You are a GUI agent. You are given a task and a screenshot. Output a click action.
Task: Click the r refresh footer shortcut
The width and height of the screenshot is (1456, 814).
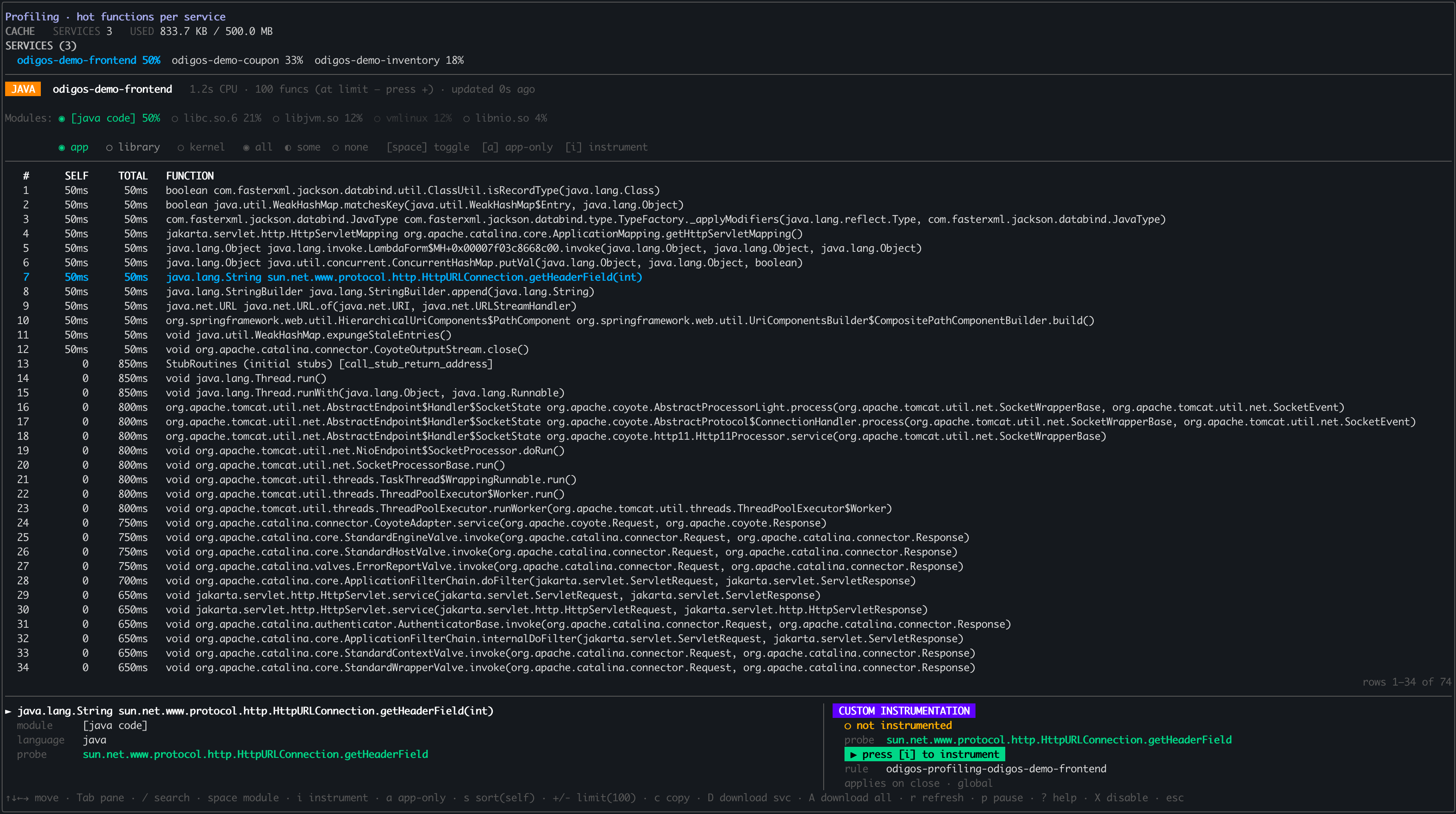[x=936, y=797]
